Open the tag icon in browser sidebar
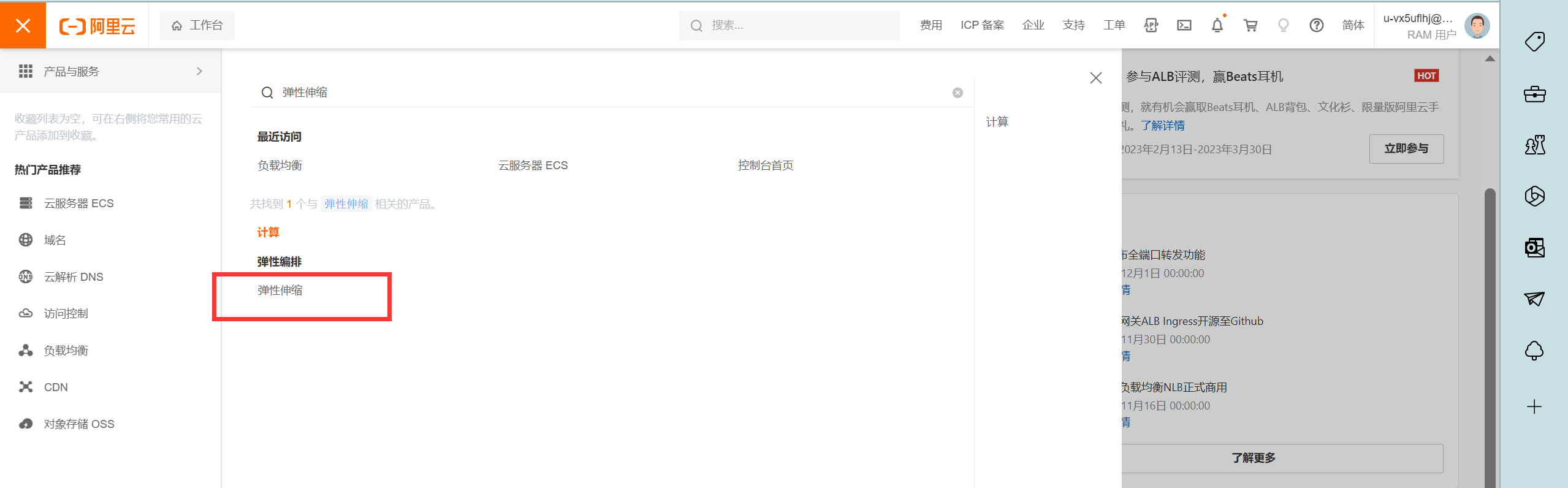 point(1534,42)
